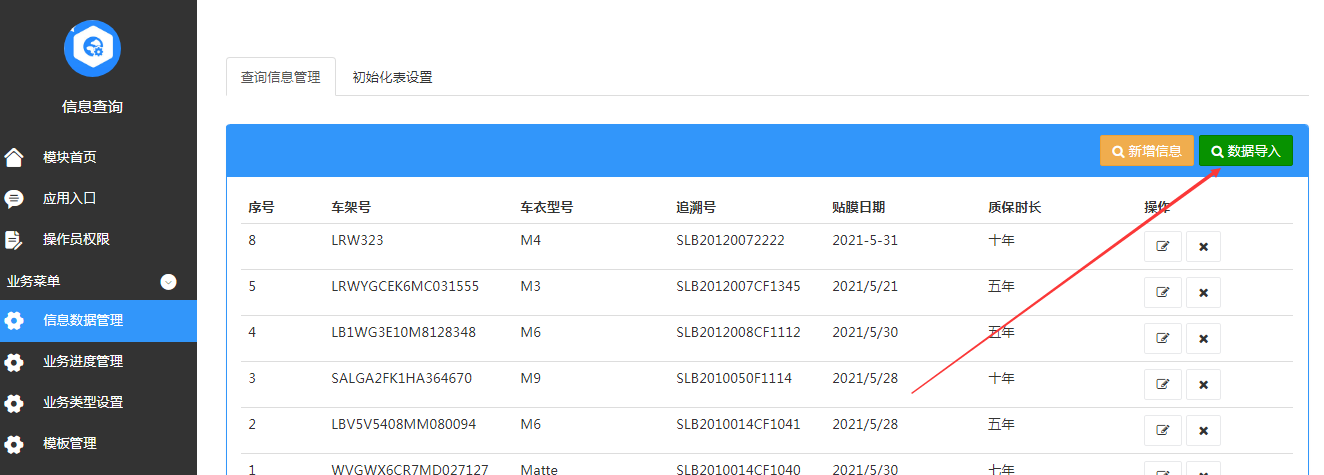Image resolution: width=1324 pixels, height=475 pixels.
Task: Click the 序号 column header
Action: point(262,208)
